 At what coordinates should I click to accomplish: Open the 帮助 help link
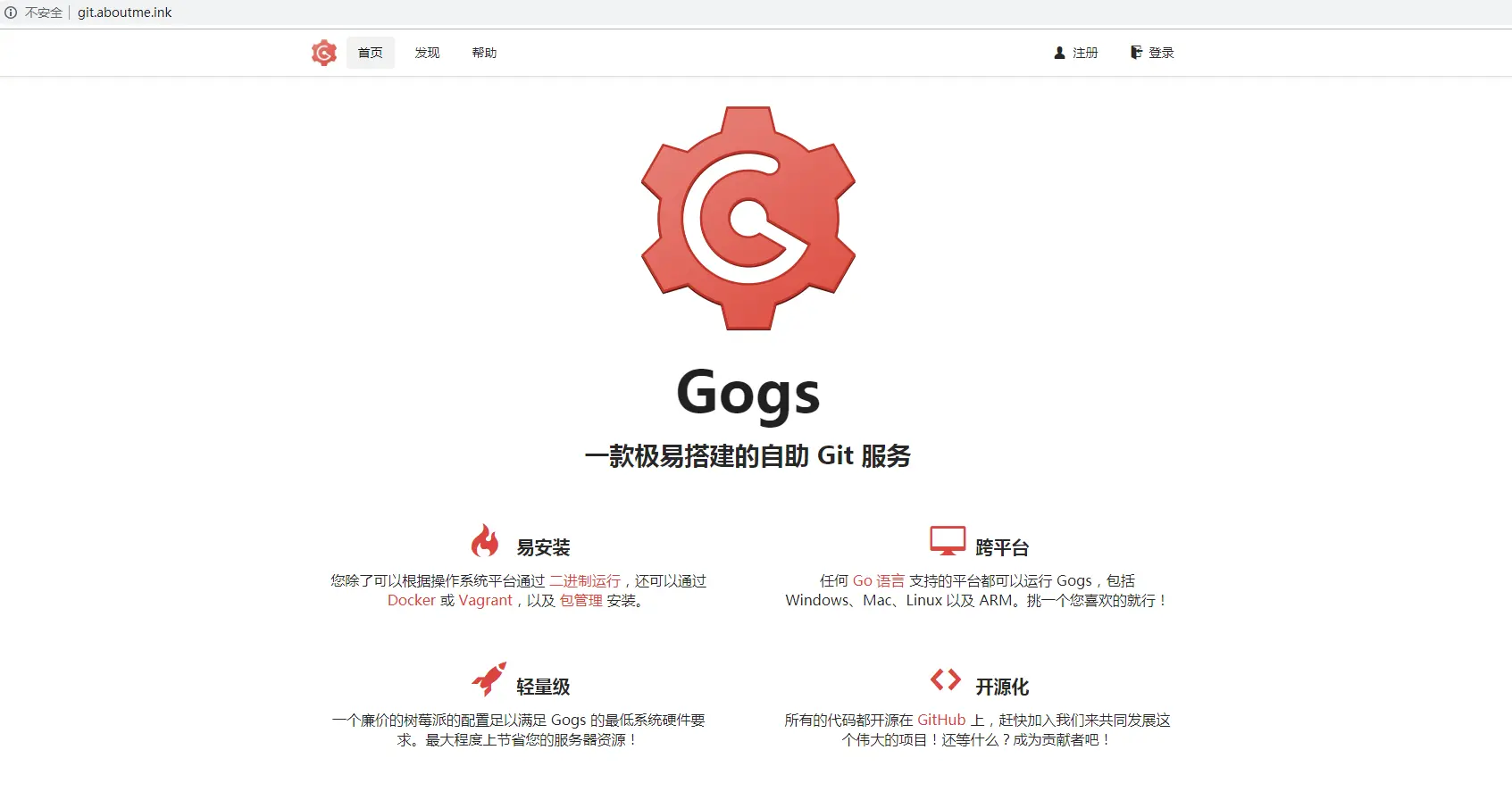click(x=484, y=53)
